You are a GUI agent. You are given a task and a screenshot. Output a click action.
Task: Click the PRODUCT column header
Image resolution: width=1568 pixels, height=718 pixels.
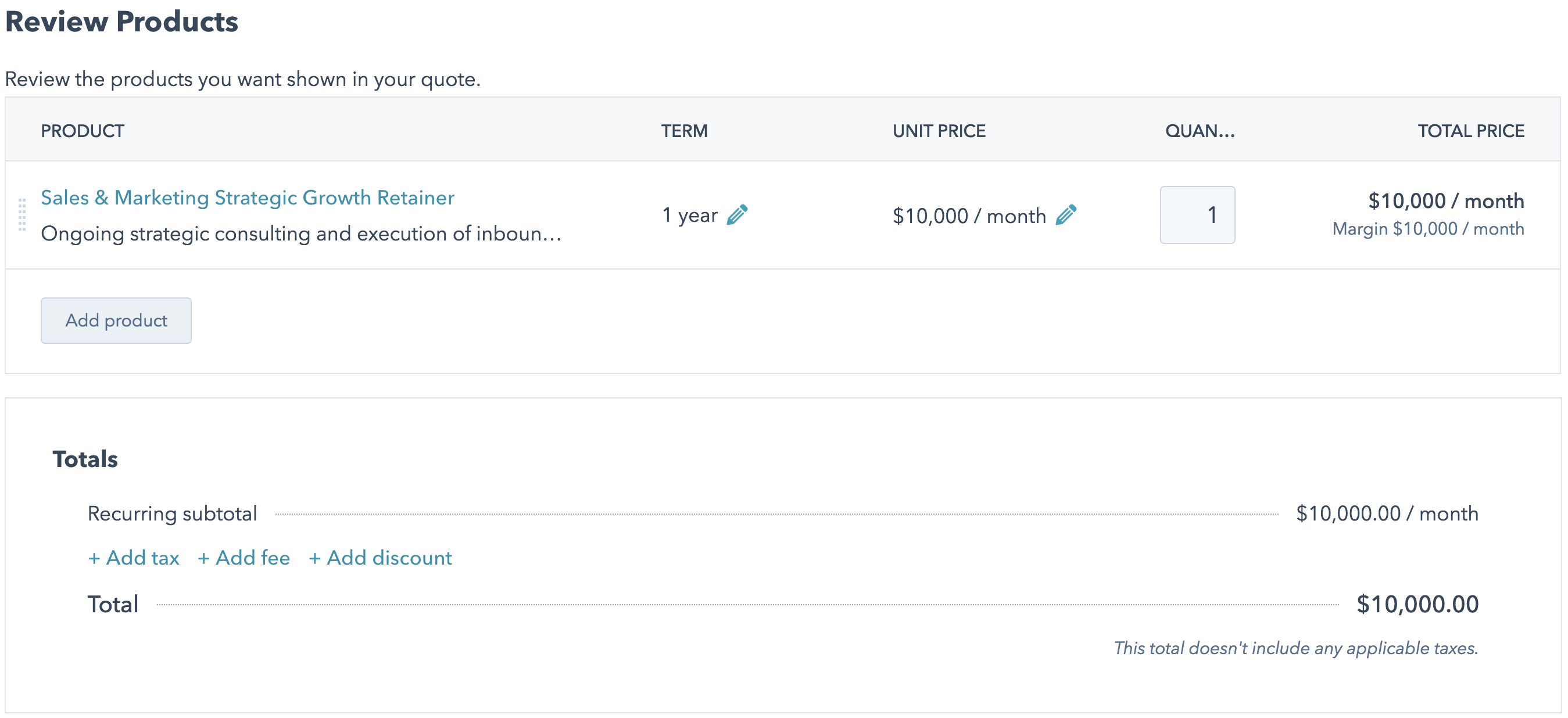(x=82, y=131)
